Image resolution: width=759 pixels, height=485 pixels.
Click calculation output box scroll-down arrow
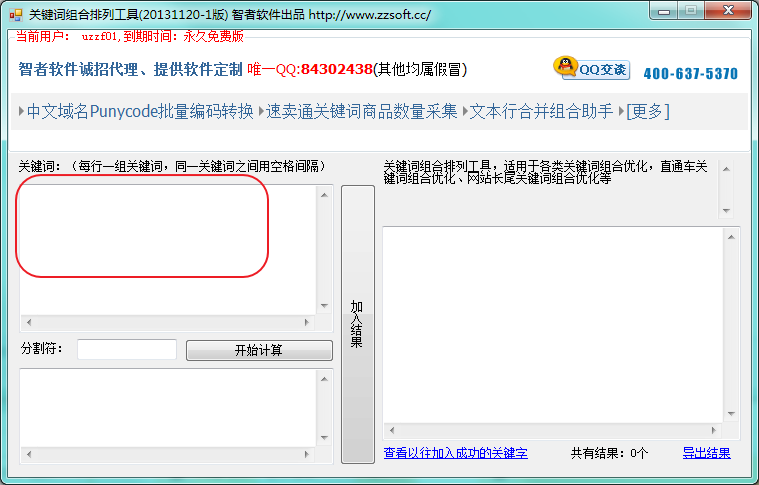(324, 438)
